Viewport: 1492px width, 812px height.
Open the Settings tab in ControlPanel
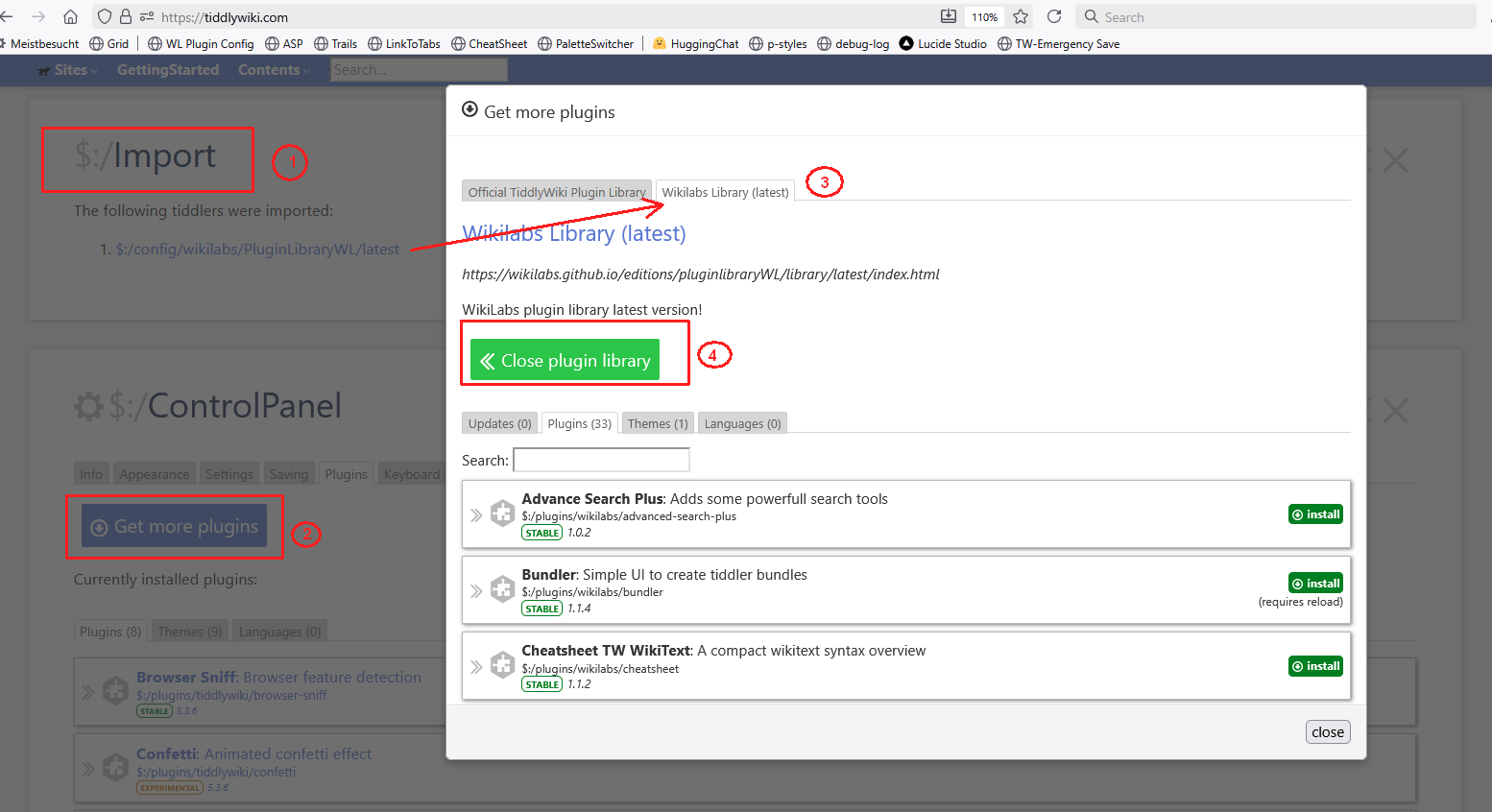tap(229, 474)
